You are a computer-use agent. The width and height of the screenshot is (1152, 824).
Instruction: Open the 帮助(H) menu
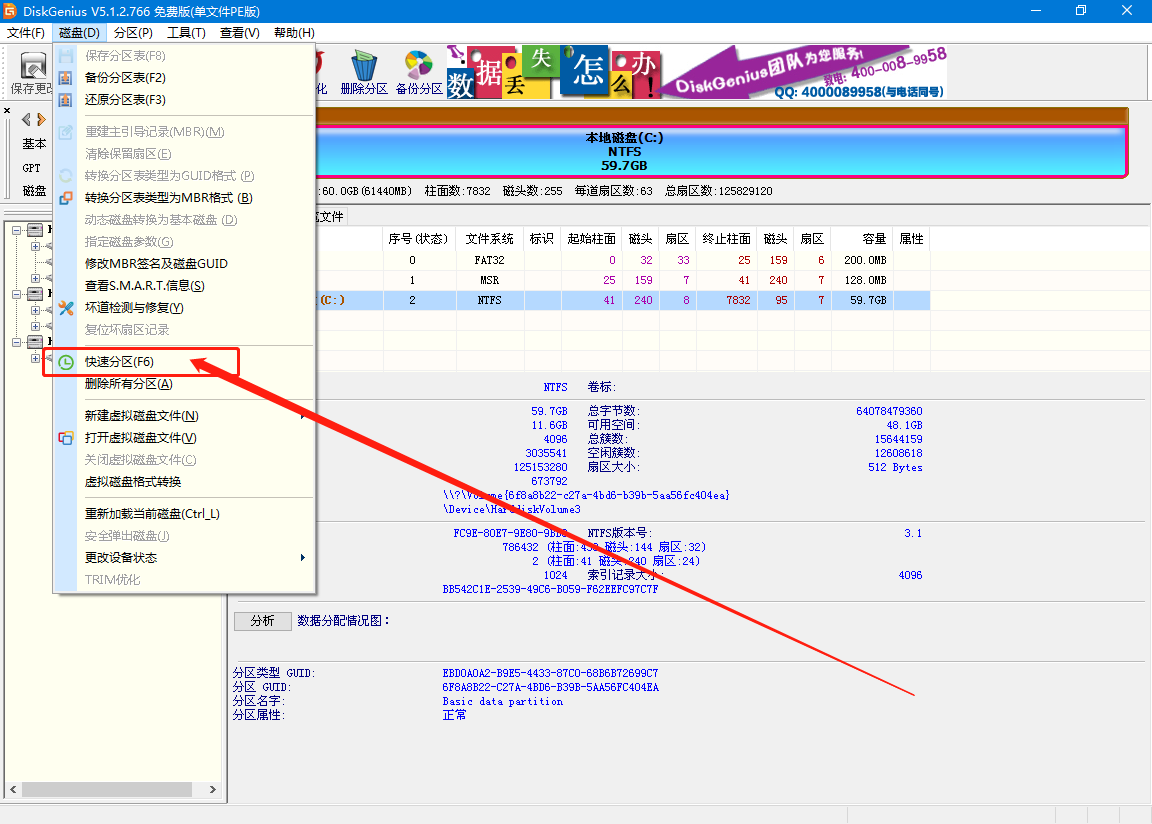294,33
